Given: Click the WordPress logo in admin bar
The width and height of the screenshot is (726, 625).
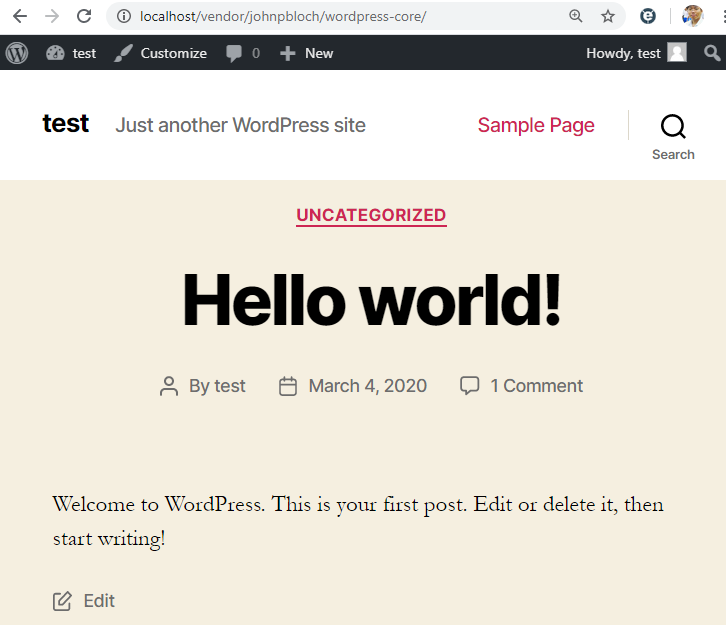Looking at the screenshot, I should [x=17, y=53].
